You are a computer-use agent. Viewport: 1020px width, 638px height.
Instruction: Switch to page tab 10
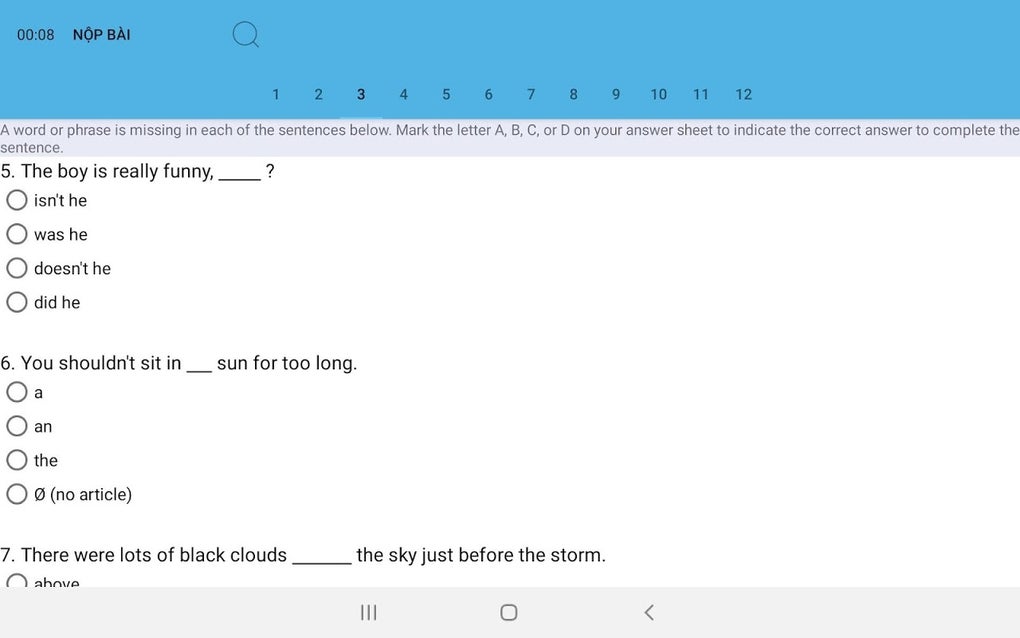coord(658,94)
